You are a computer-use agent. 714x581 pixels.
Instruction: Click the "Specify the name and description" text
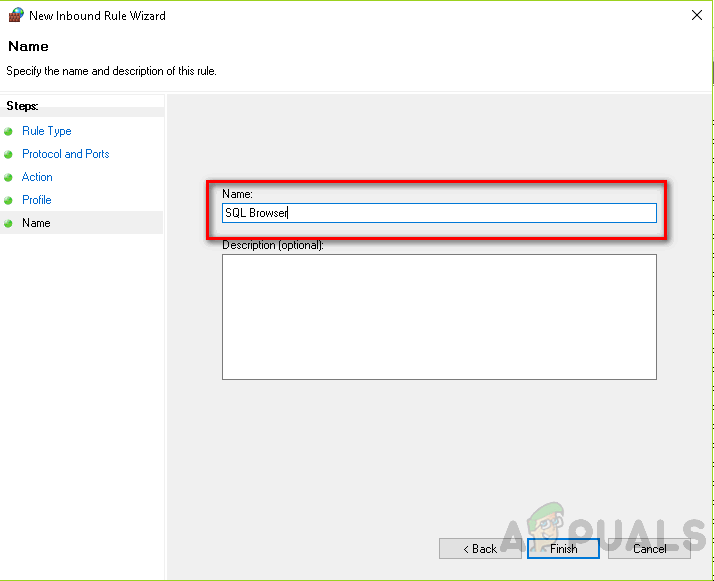point(111,71)
